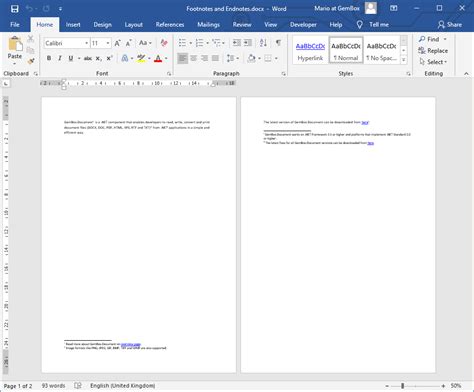
Task: Click the zoom slider handle
Action: 403,386
